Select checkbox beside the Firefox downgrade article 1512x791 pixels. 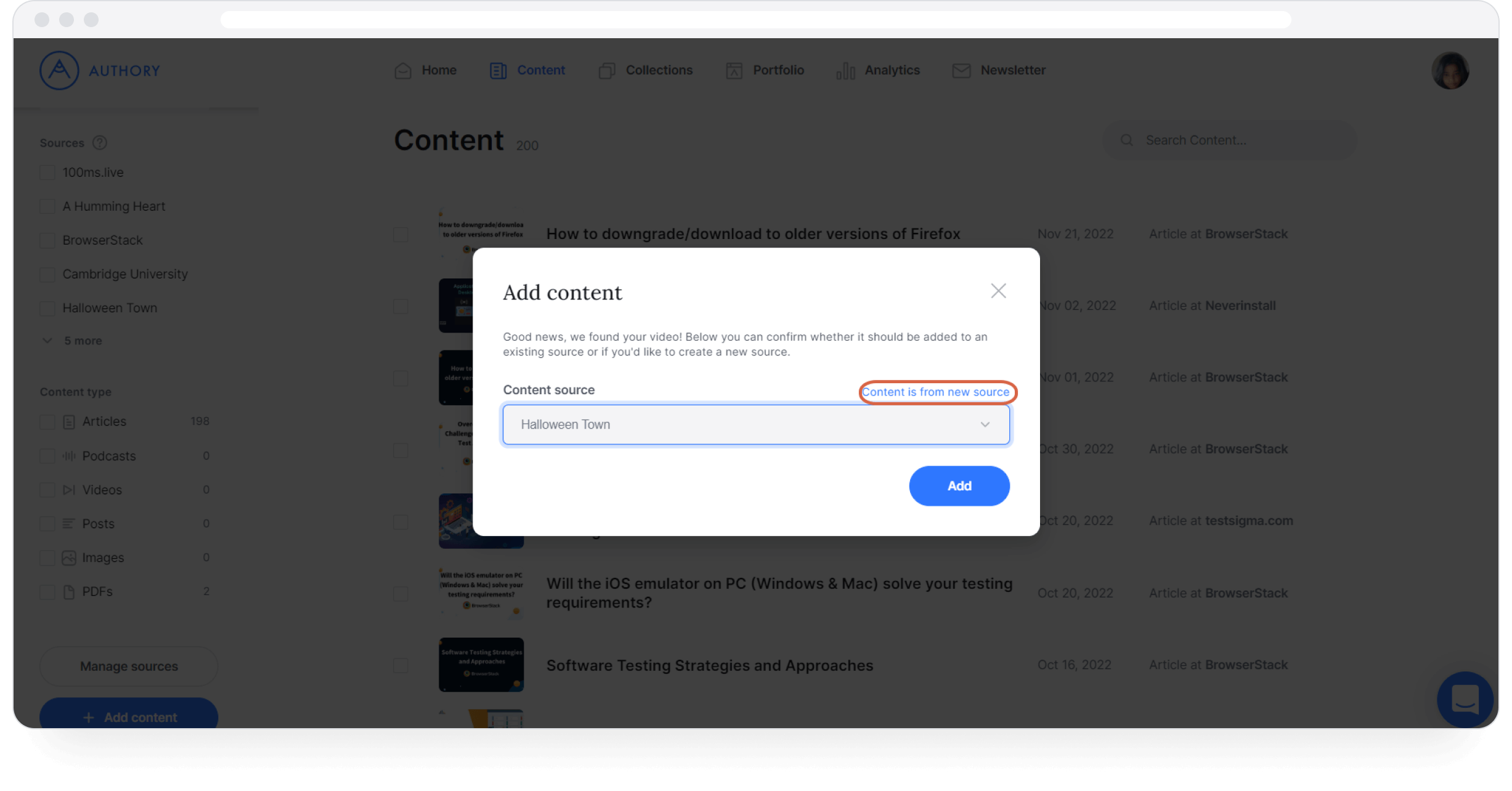coord(400,234)
